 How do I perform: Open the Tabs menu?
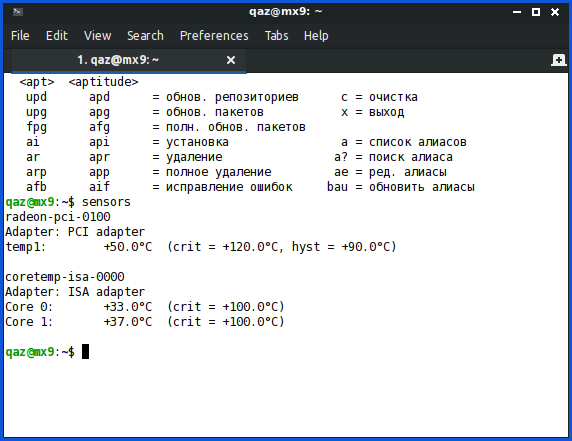[276, 36]
